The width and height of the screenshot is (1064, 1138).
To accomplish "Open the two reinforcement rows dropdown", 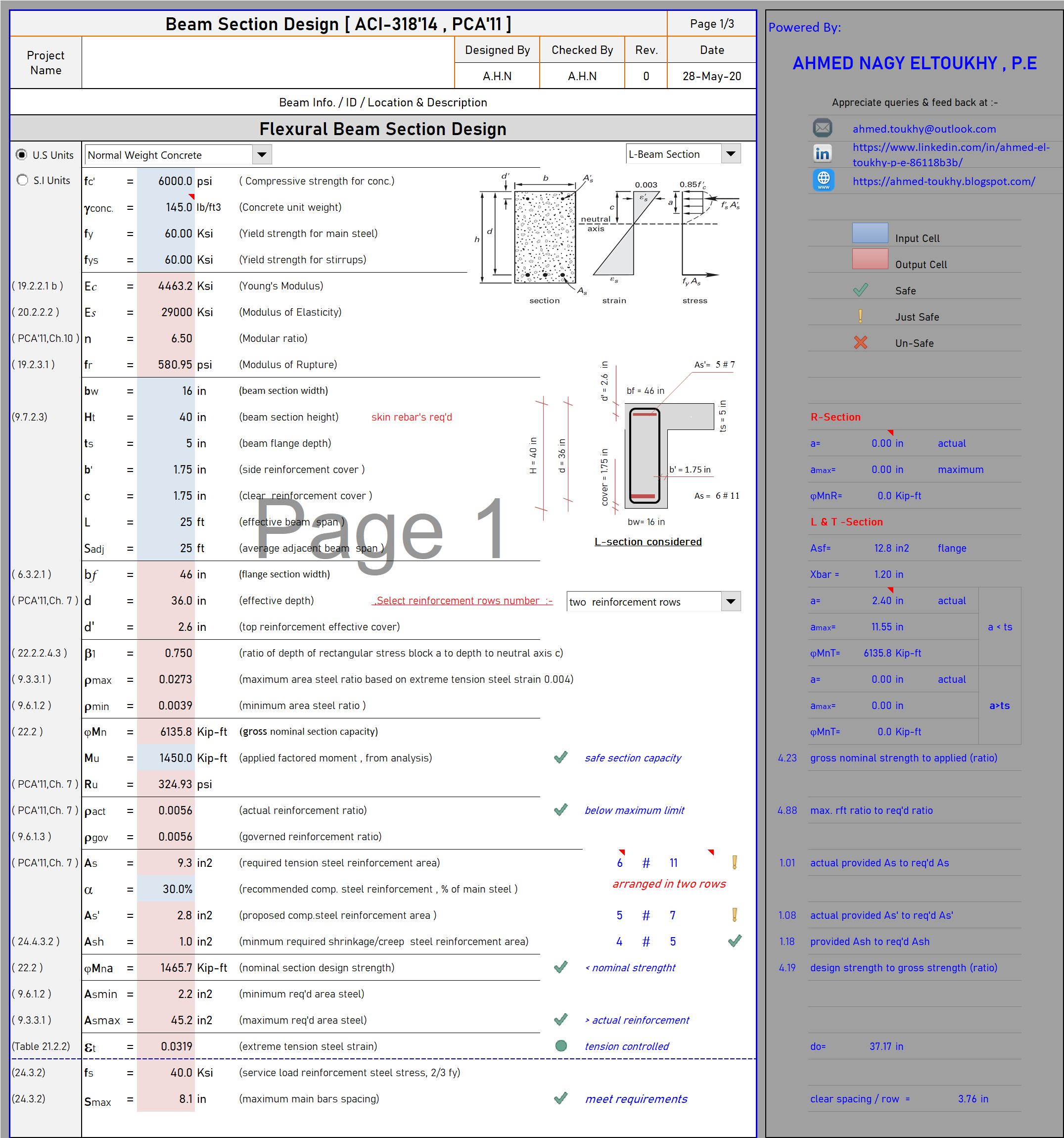I will [x=731, y=601].
